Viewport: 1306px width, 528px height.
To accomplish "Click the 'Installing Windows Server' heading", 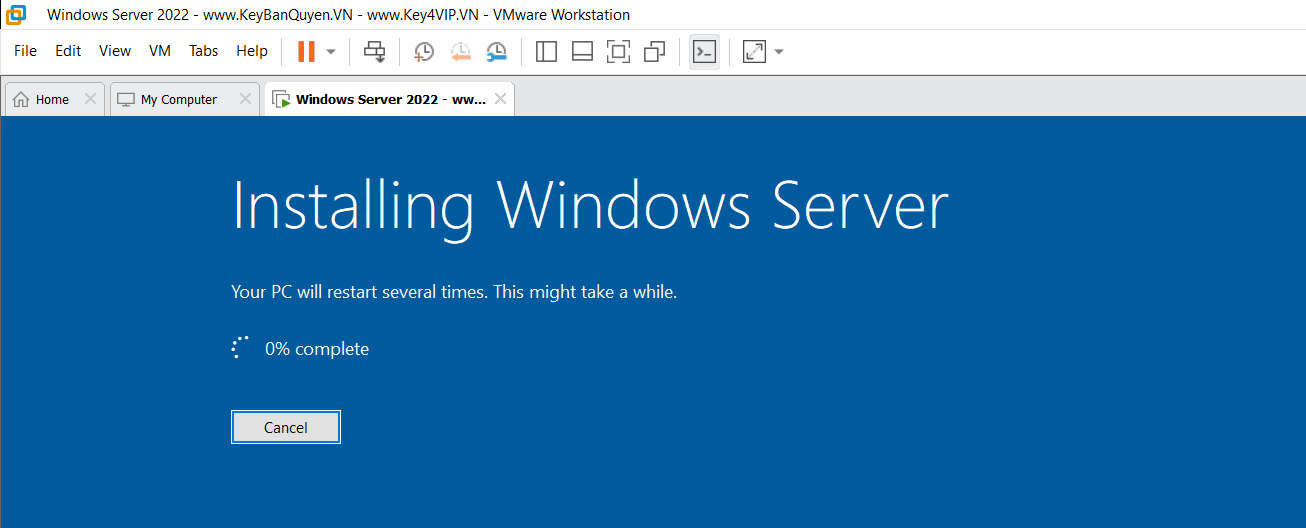I will [x=590, y=206].
